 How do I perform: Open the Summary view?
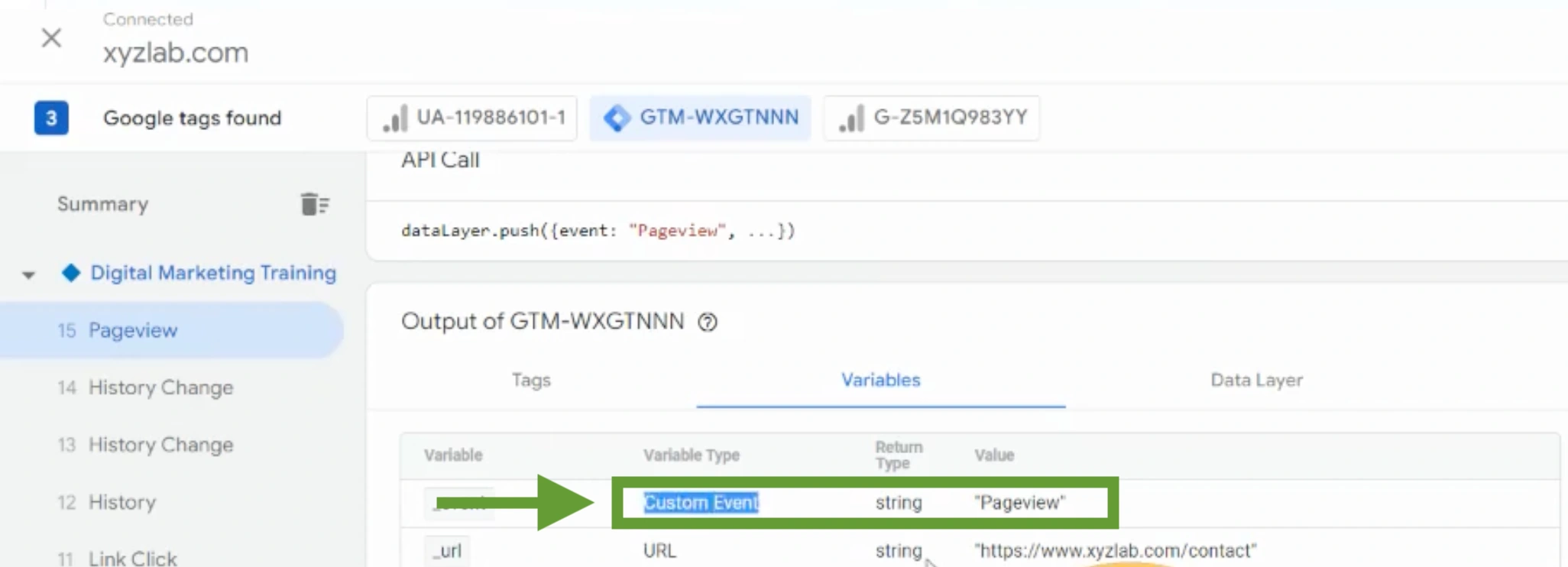[x=102, y=204]
